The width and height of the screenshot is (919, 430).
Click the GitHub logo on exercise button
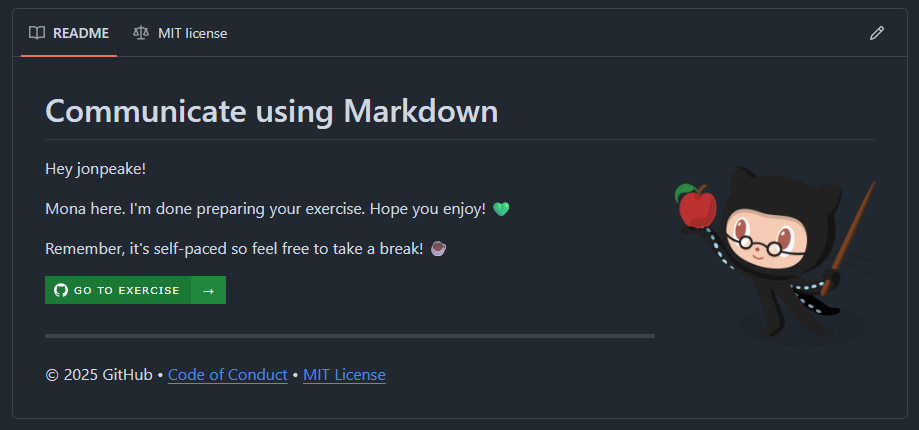pyautogui.click(x=61, y=290)
